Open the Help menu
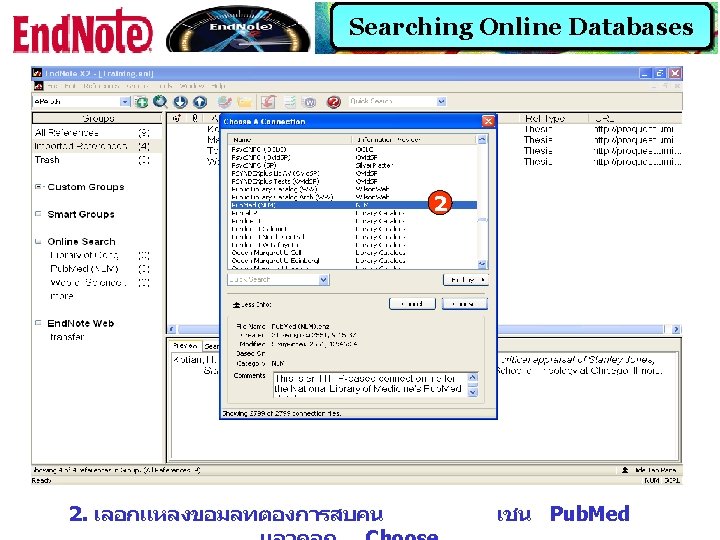Image resolution: width=720 pixels, height=540 pixels. pos(219,86)
